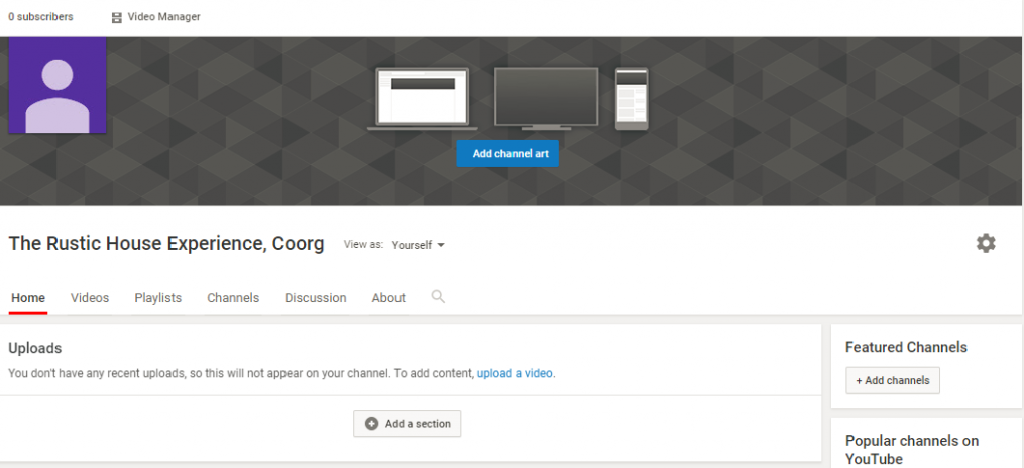The image size is (1024, 468).
Task: Switch to the Home tab
Action: click(x=28, y=298)
